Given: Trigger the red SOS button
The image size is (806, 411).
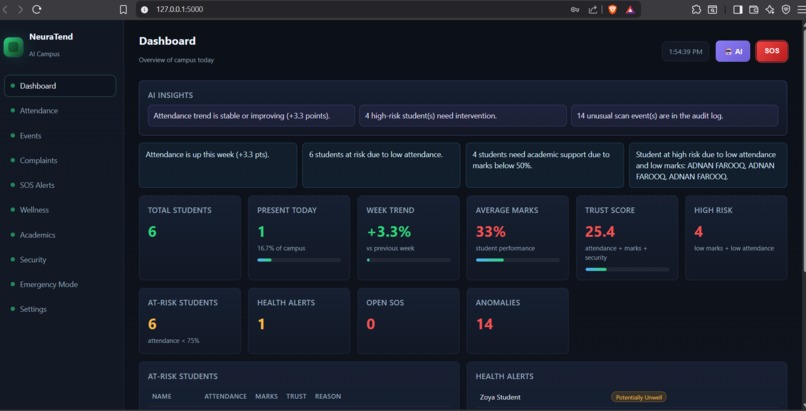Looking at the screenshot, I should tap(772, 51).
